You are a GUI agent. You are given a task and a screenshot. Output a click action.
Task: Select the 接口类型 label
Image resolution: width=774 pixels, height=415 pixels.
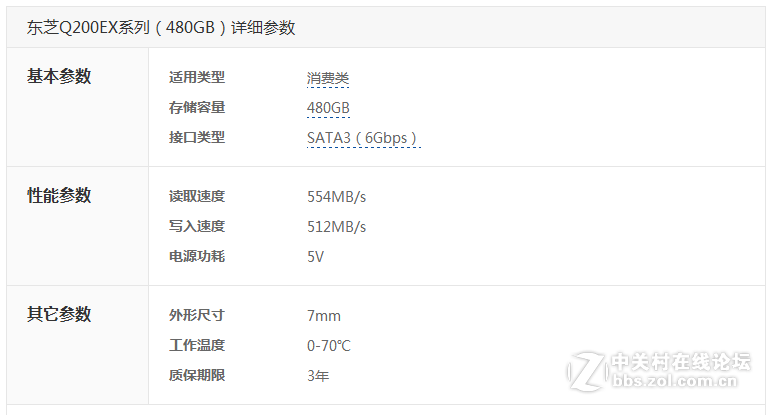click(197, 137)
